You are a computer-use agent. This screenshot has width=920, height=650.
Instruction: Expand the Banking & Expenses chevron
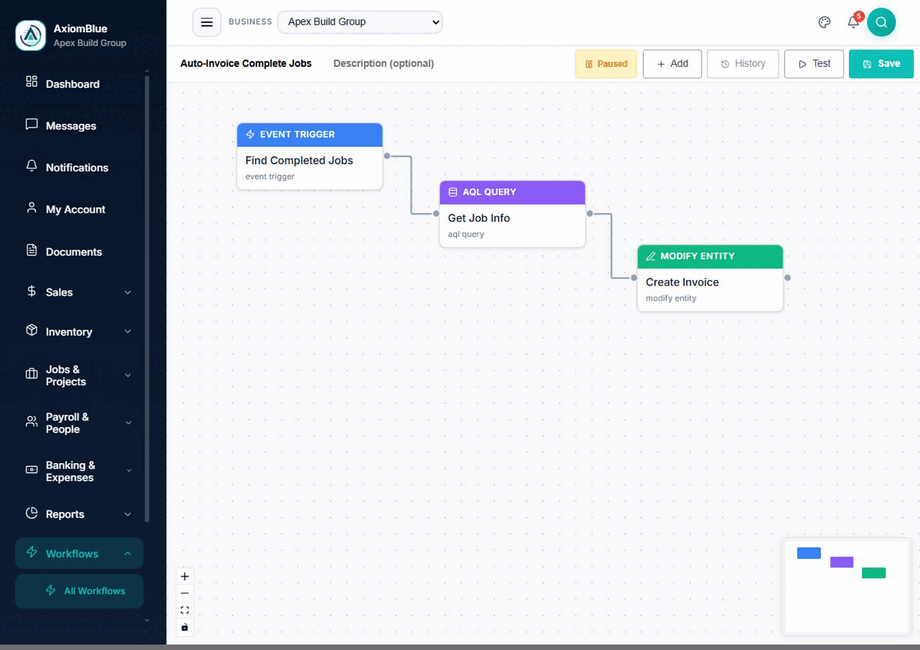pos(128,470)
